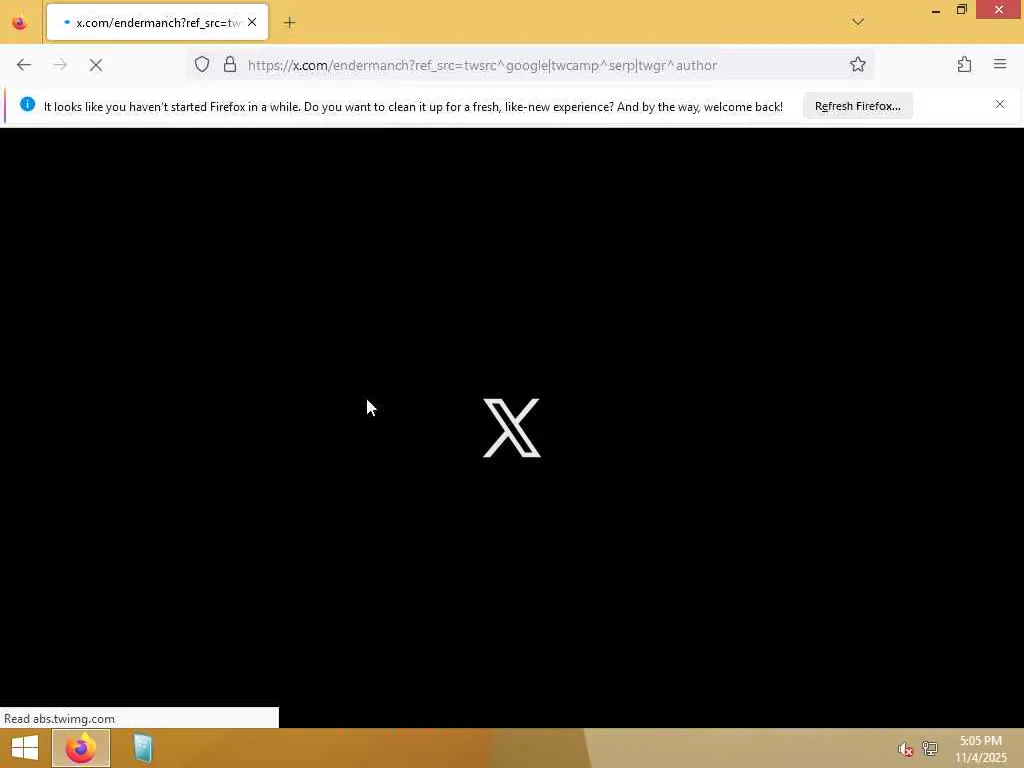Open the Windows Start button

[x=25, y=748]
